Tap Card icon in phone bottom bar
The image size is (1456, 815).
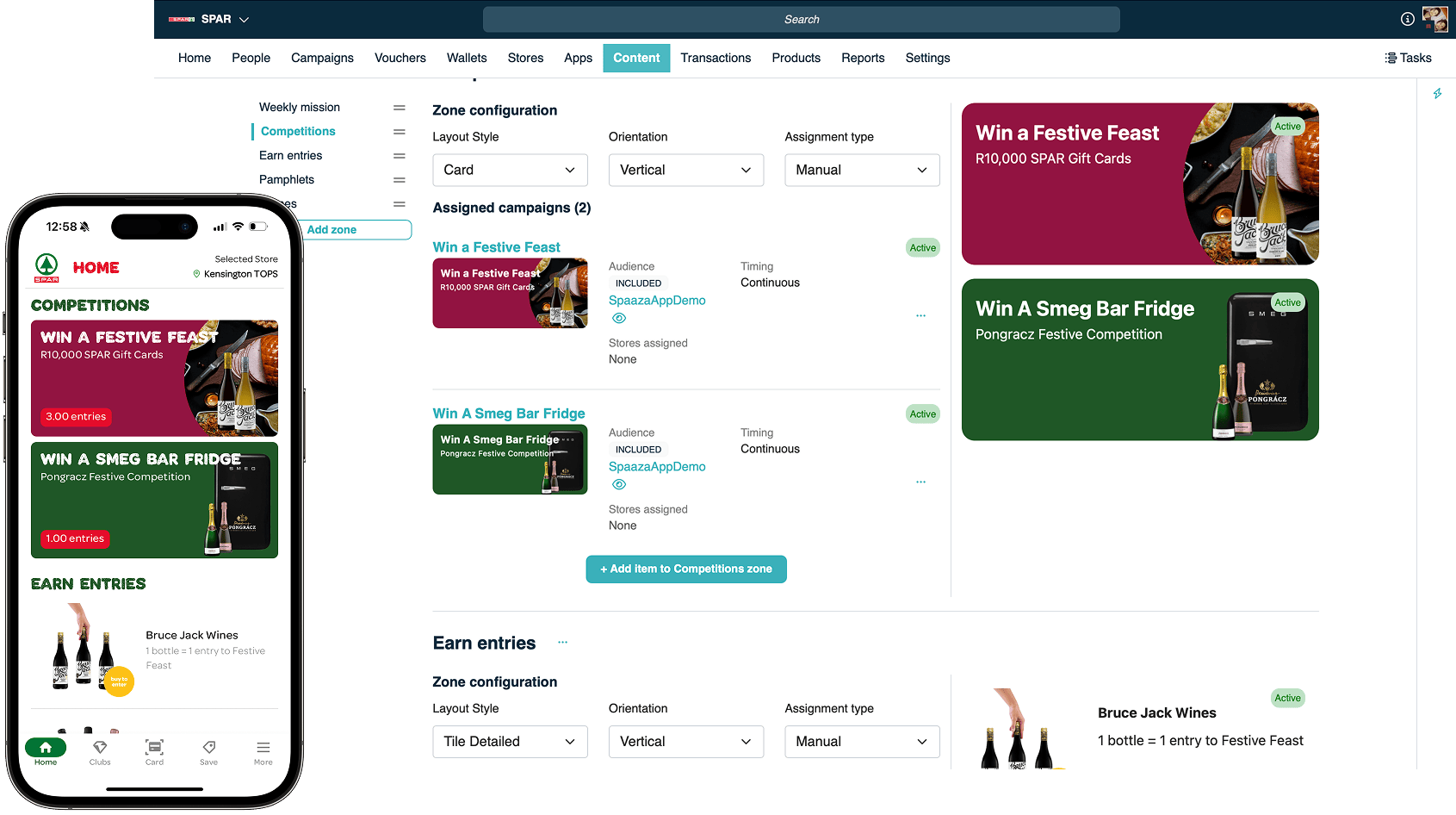pos(154,747)
